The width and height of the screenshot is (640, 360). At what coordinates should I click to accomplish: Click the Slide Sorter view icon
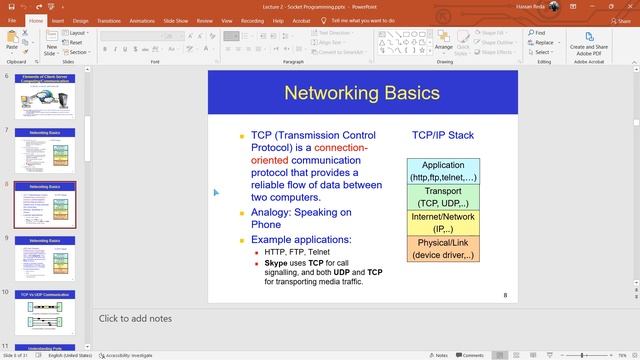point(516,356)
